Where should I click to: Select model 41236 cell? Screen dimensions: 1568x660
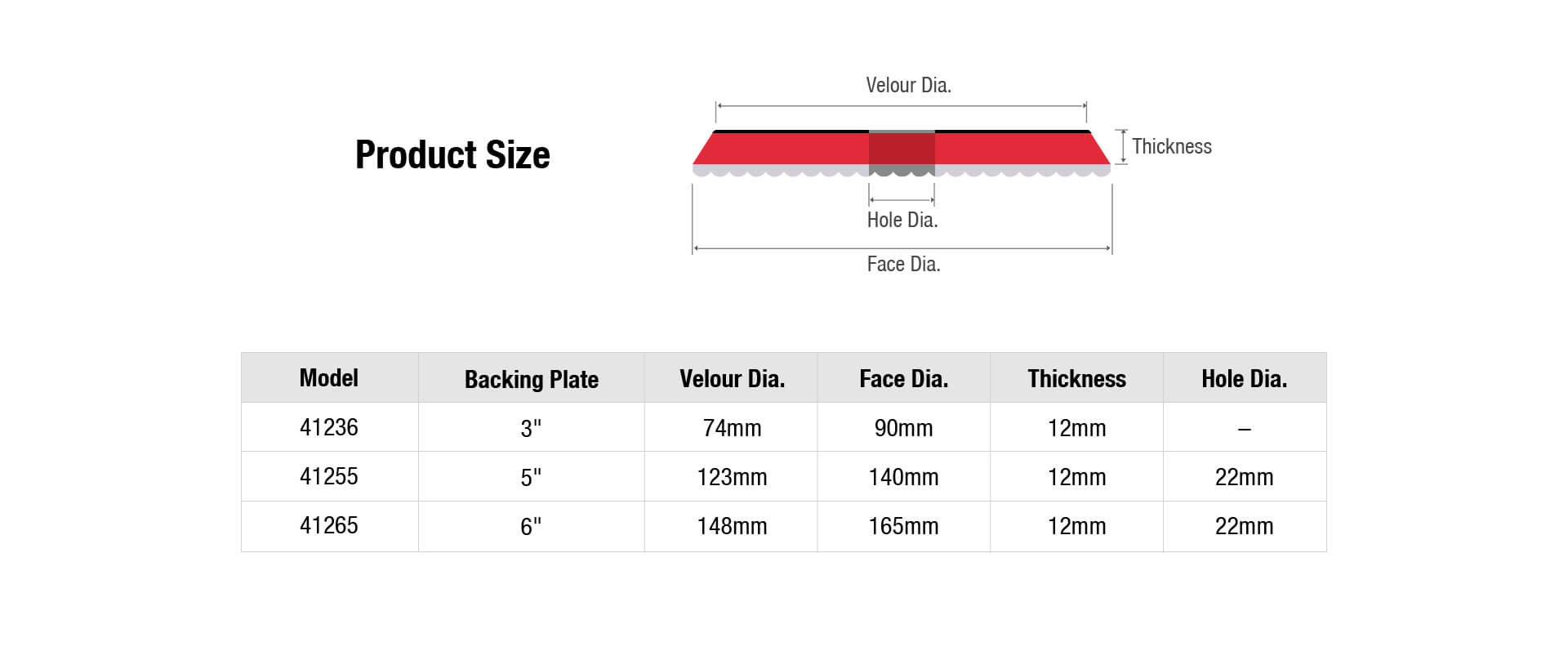pos(329,427)
